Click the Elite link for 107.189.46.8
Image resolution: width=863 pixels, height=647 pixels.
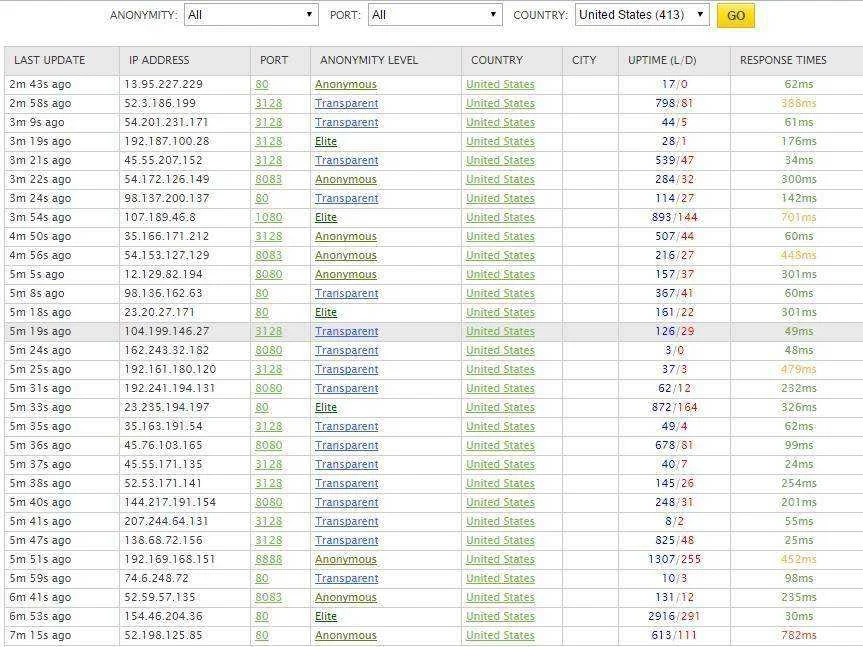[x=326, y=217]
